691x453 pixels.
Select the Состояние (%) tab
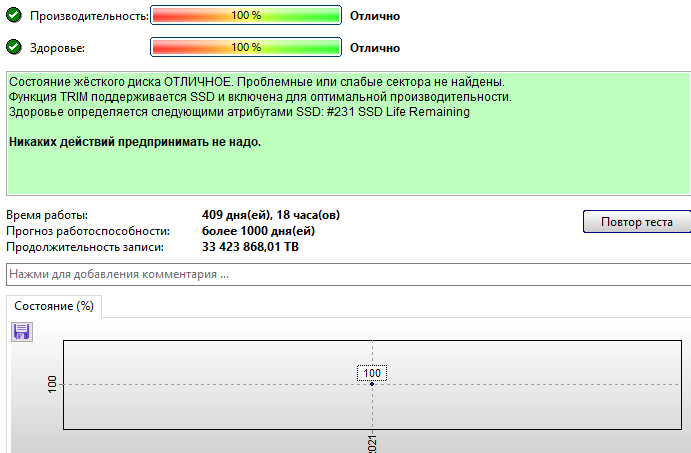tap(54, 306)
